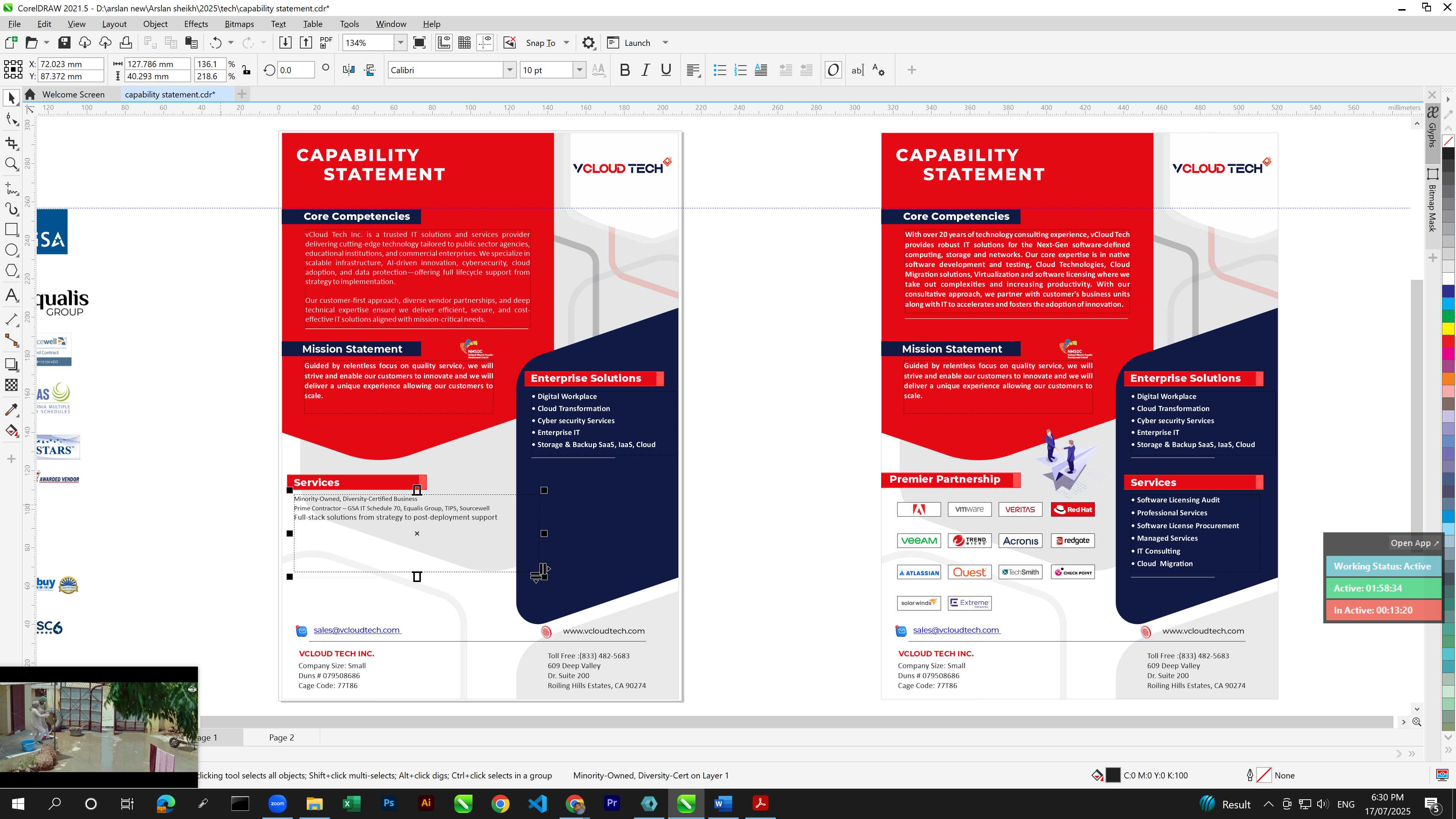
Task: Toggle the Lock ratio padlock
Action: pyautogui.click(x=246, y=70)
